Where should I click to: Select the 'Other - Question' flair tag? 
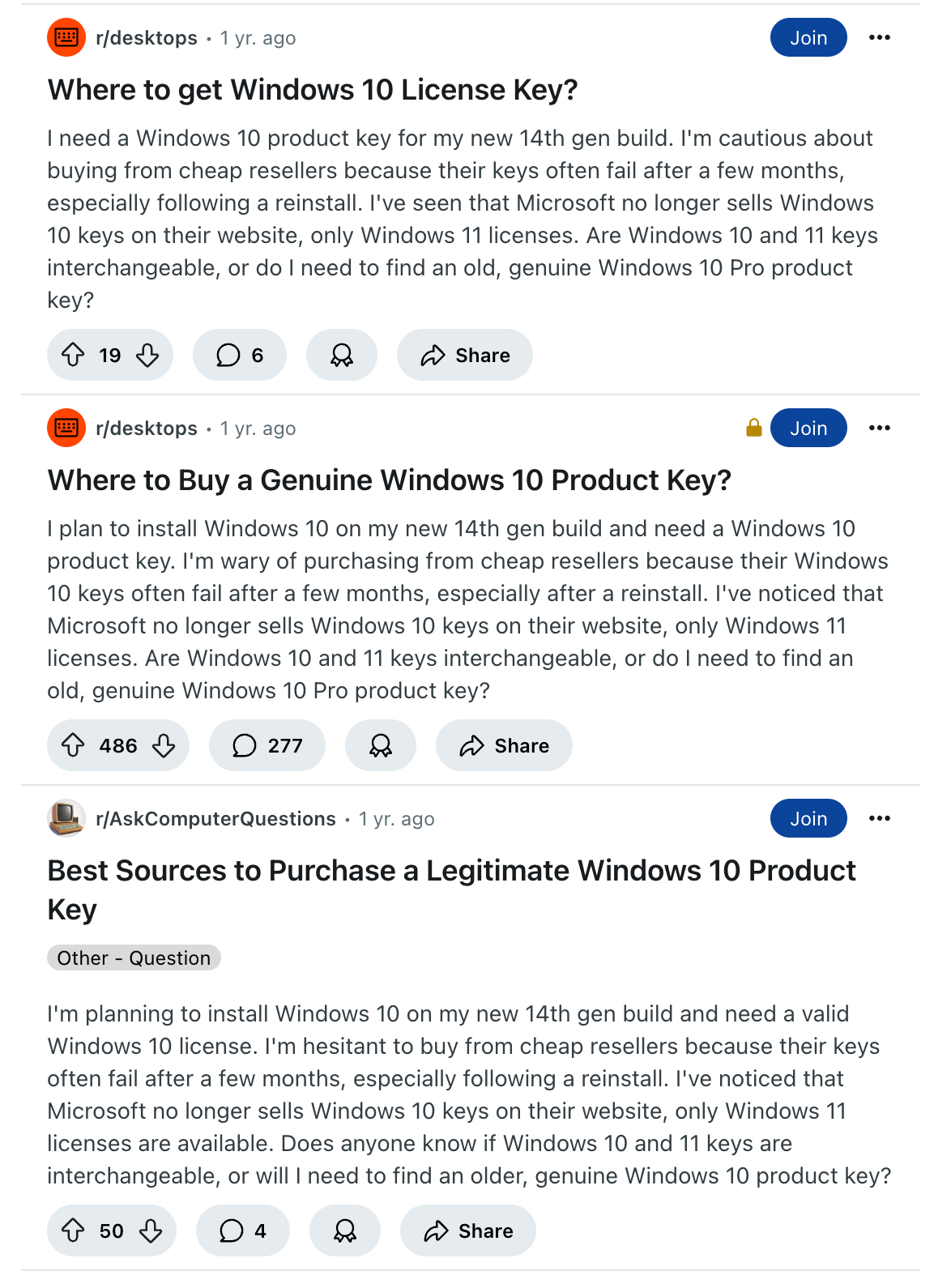[x=134, y=957]
